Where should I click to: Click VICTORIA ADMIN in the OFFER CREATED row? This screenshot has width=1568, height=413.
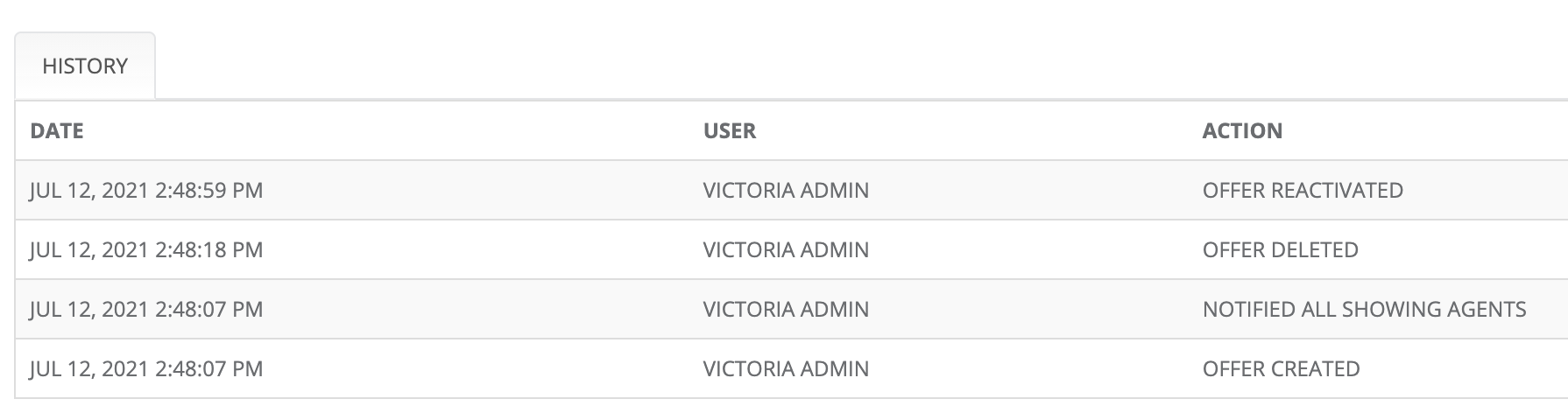tap(786, 369)
